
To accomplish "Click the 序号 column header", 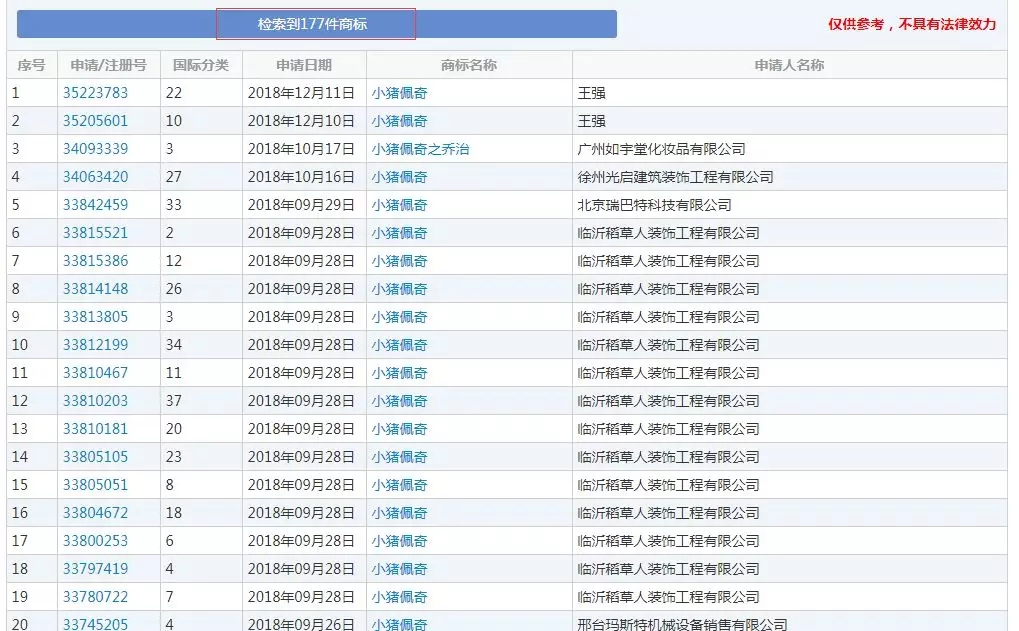I will (x=30, y=64).
